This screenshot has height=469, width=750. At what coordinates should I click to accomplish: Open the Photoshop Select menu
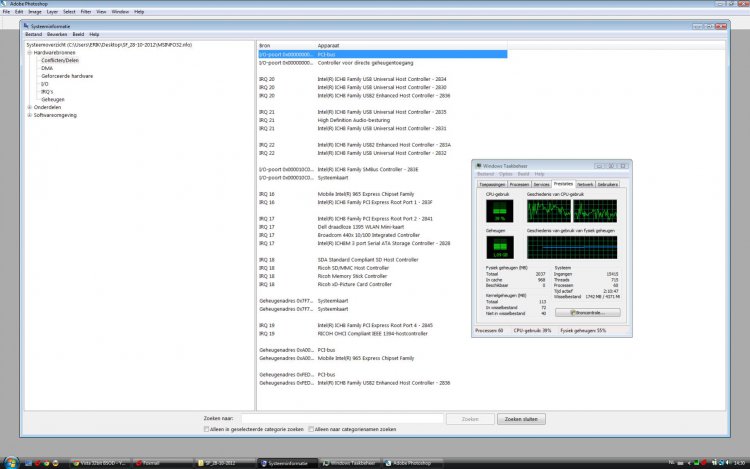(69, 11)
